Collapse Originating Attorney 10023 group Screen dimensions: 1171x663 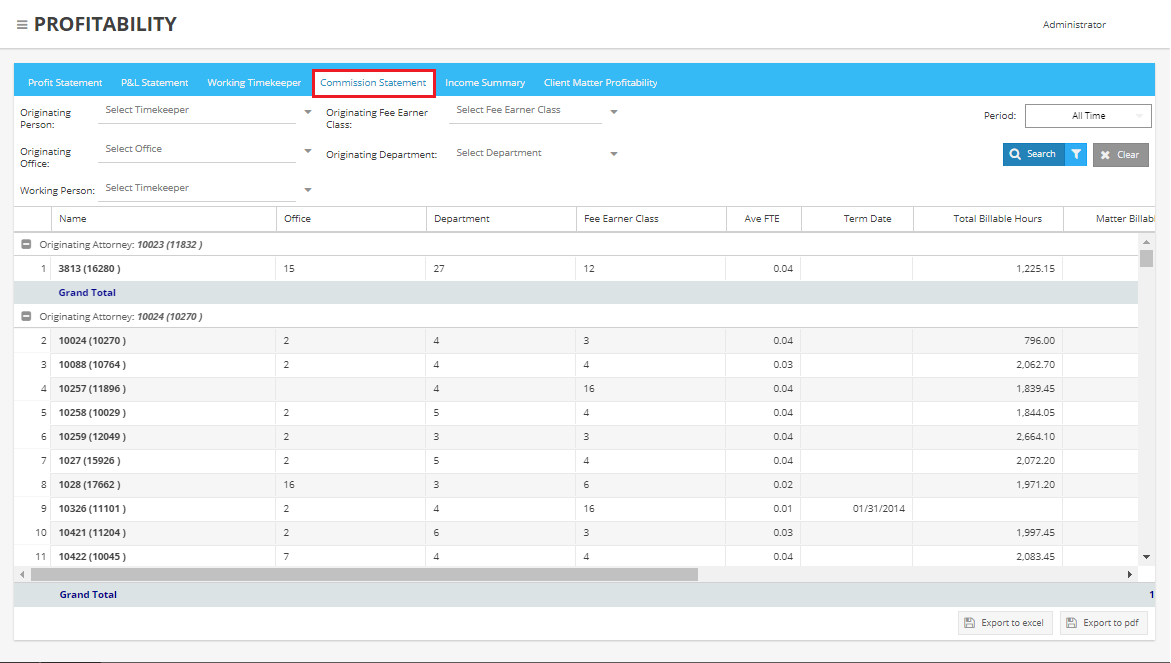(26, 244)
